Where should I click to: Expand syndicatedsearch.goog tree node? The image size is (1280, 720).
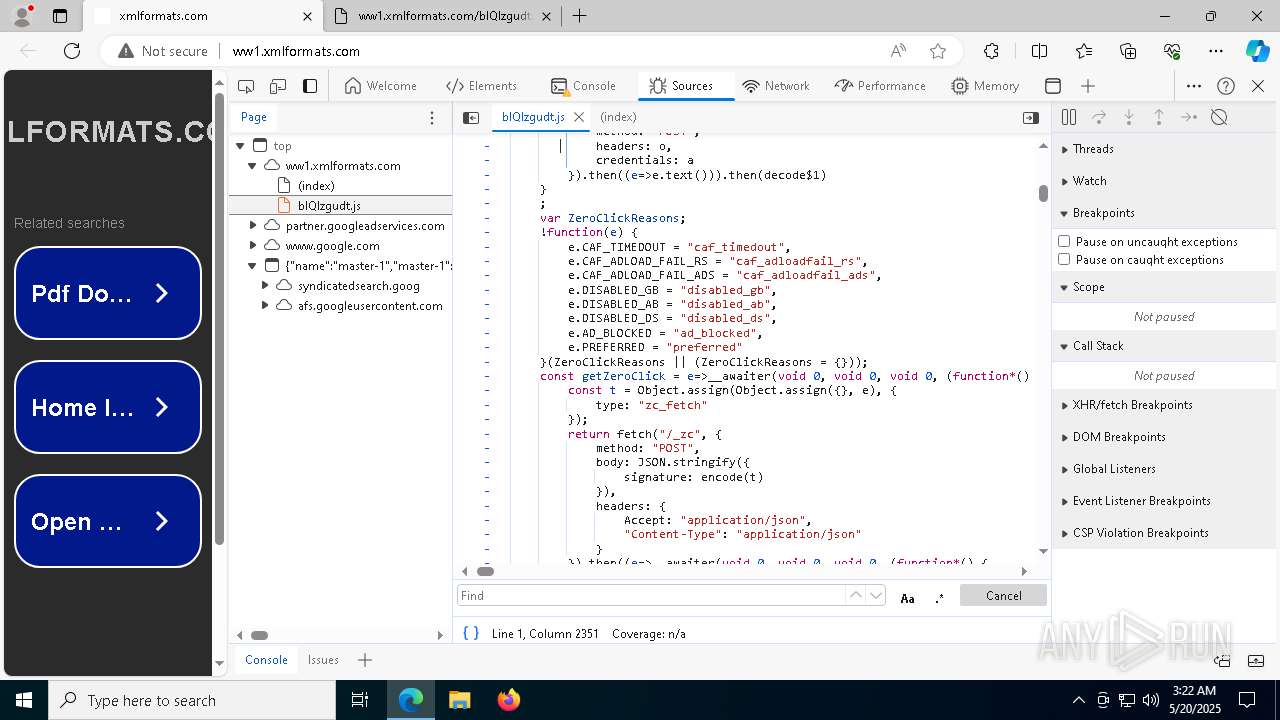[x=265, y=286]
